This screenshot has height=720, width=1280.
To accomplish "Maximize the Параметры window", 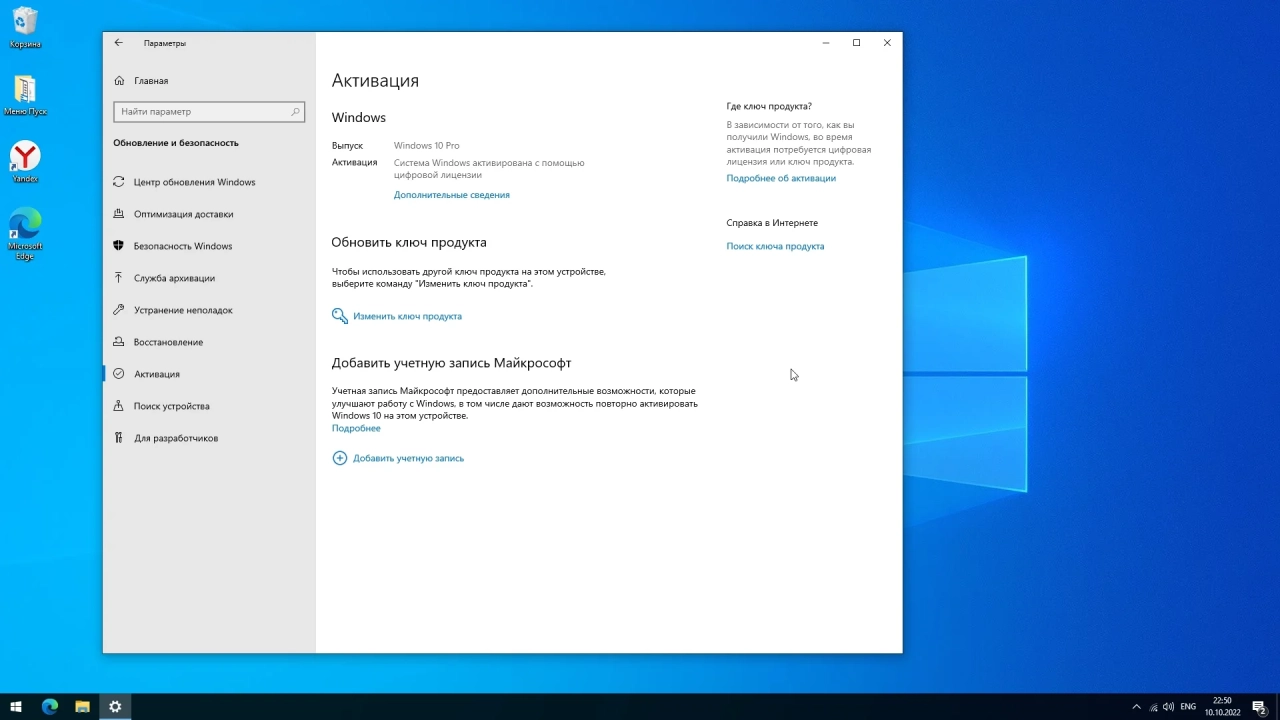I will click(856, 43).
